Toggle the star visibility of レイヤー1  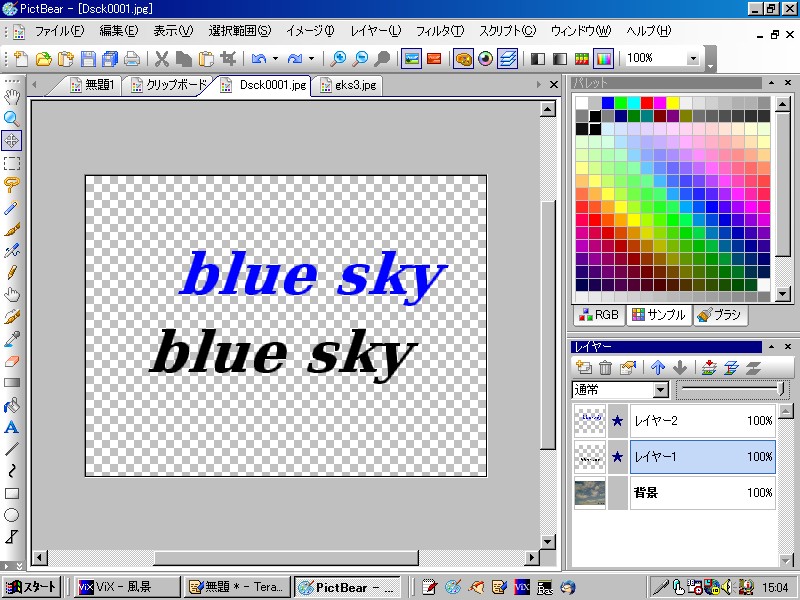coord(617,457)
